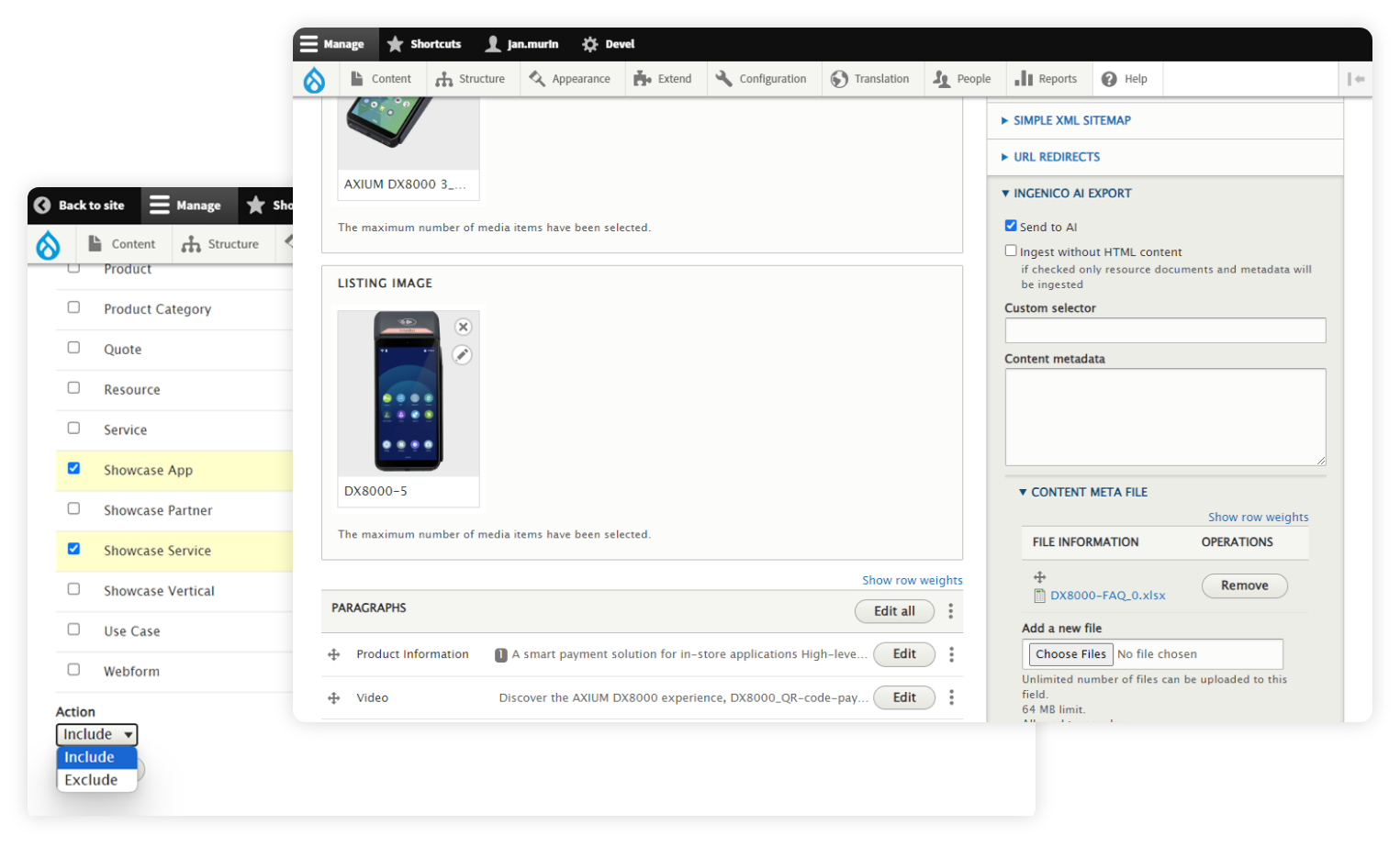Image resolution: width=1400 pixels, height=847 pixels.
Task: Open the Paragraphs header options menu
Action: click(950, 611)
